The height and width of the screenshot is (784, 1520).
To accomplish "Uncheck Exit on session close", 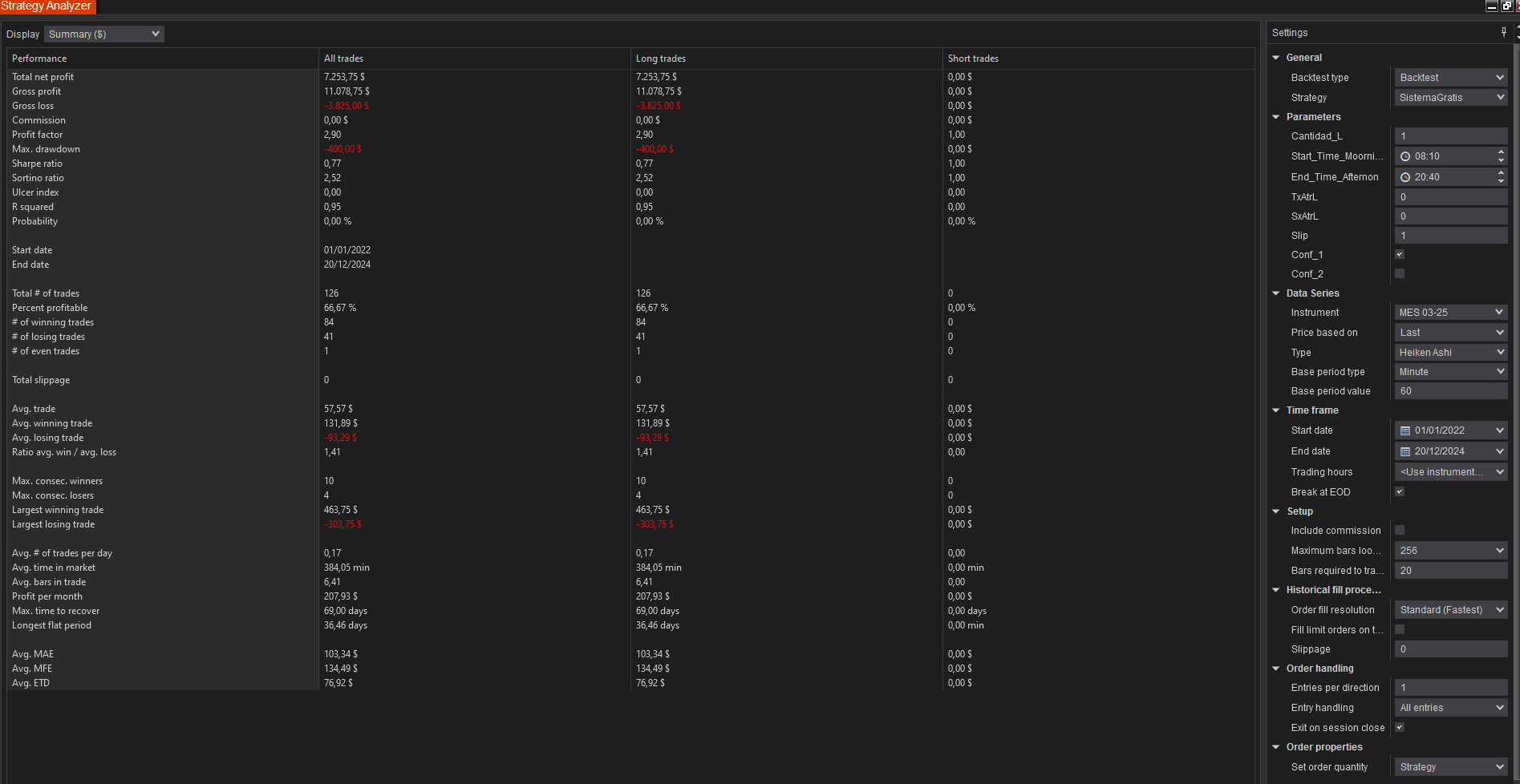I will click(x=1400, y=727).
